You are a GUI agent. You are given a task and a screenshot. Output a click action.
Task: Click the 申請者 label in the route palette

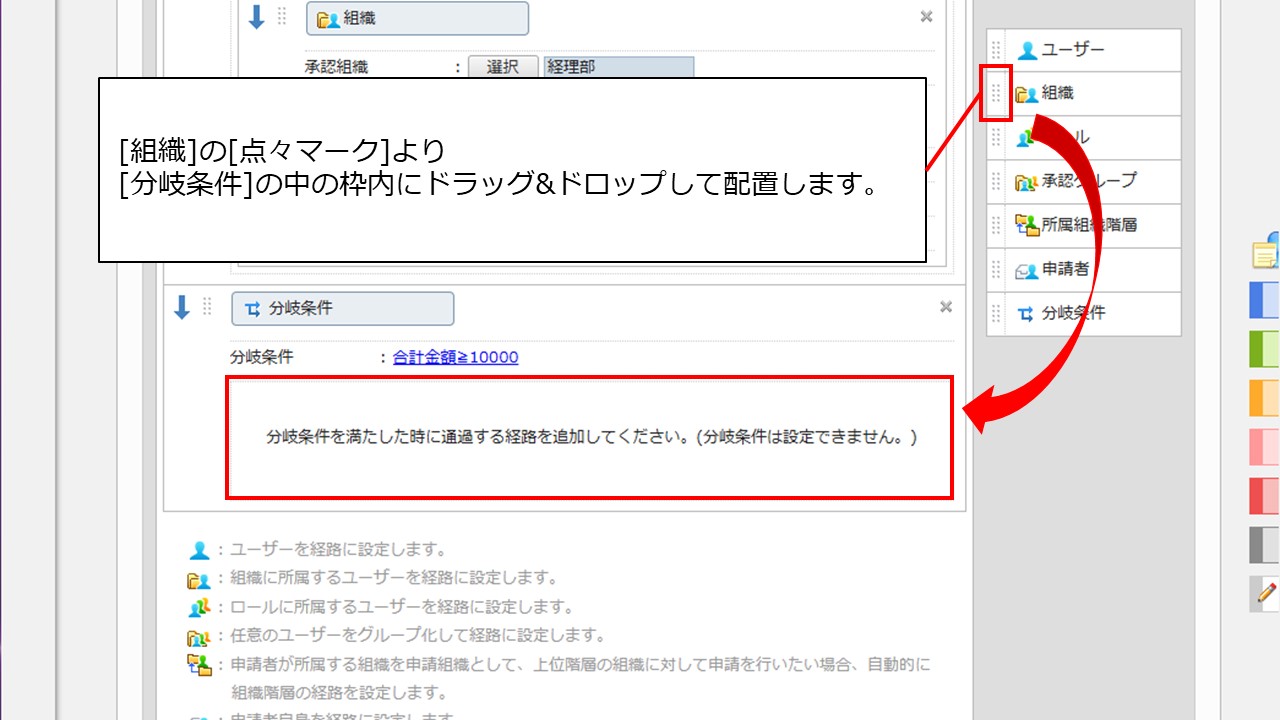point(1066,270)
